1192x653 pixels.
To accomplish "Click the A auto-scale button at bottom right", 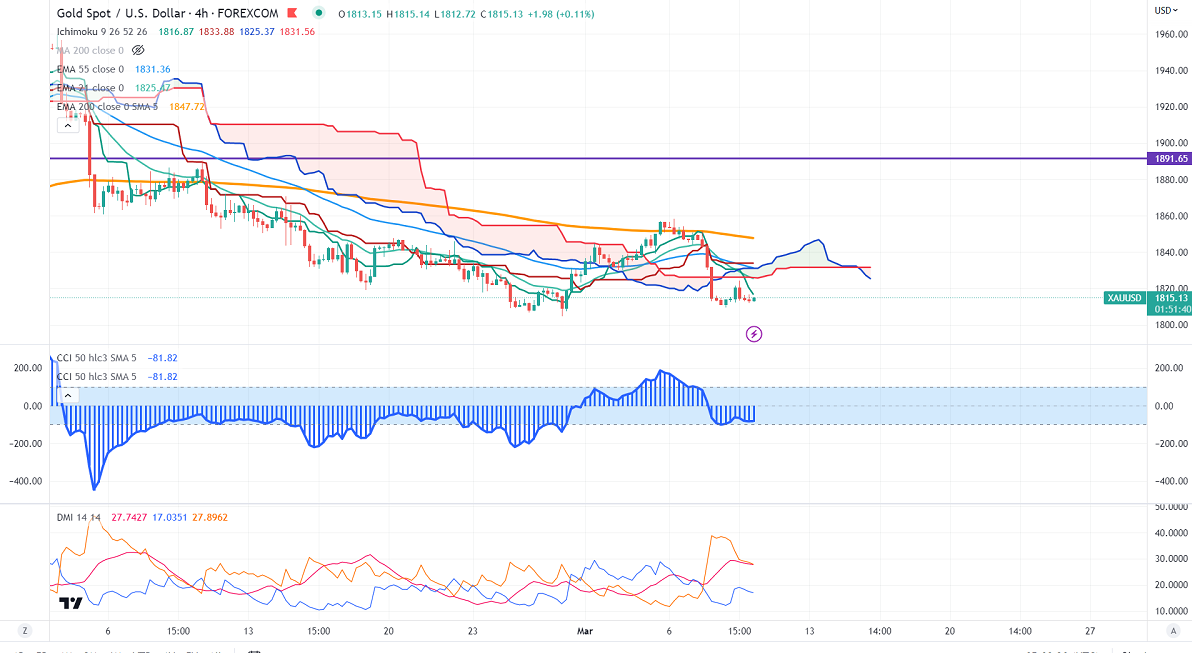I will (1172, 631).
